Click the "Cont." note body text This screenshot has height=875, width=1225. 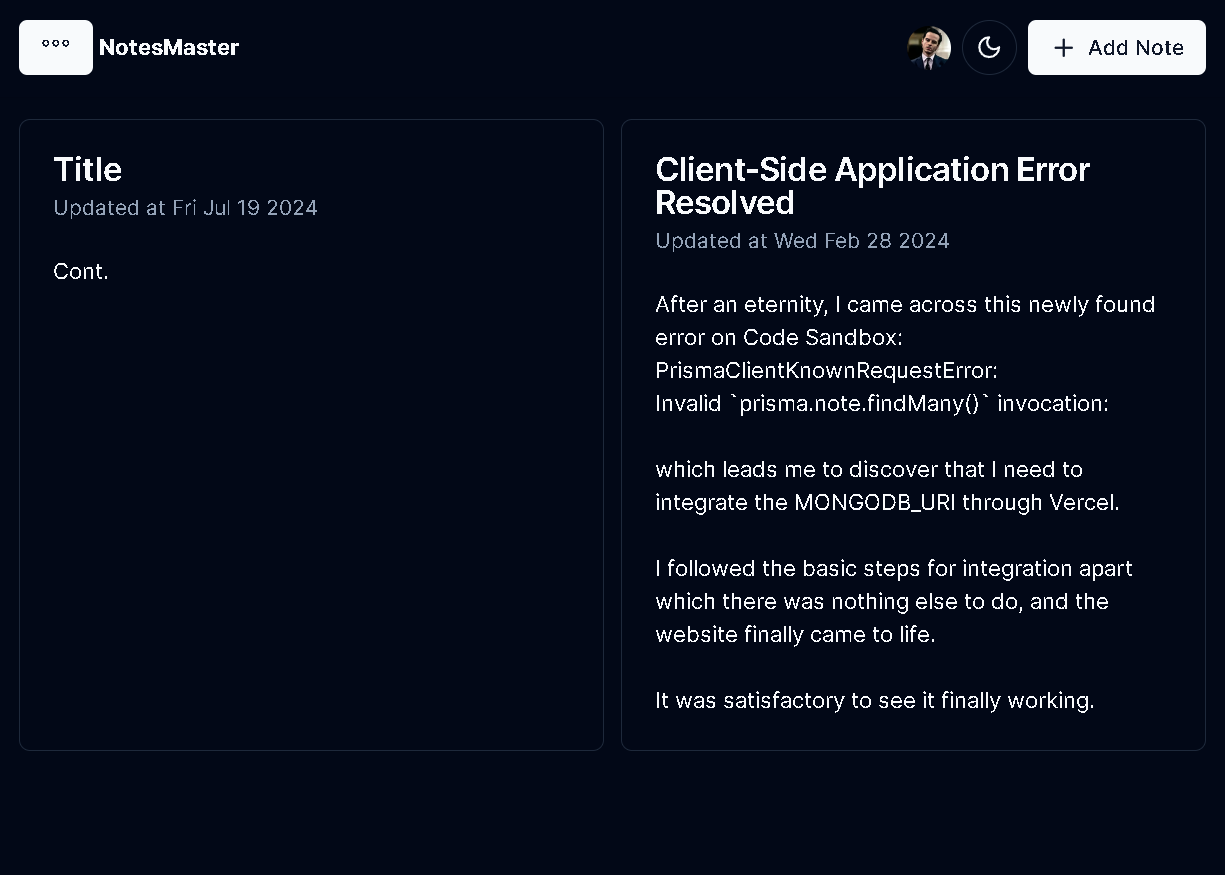[81, 271]
